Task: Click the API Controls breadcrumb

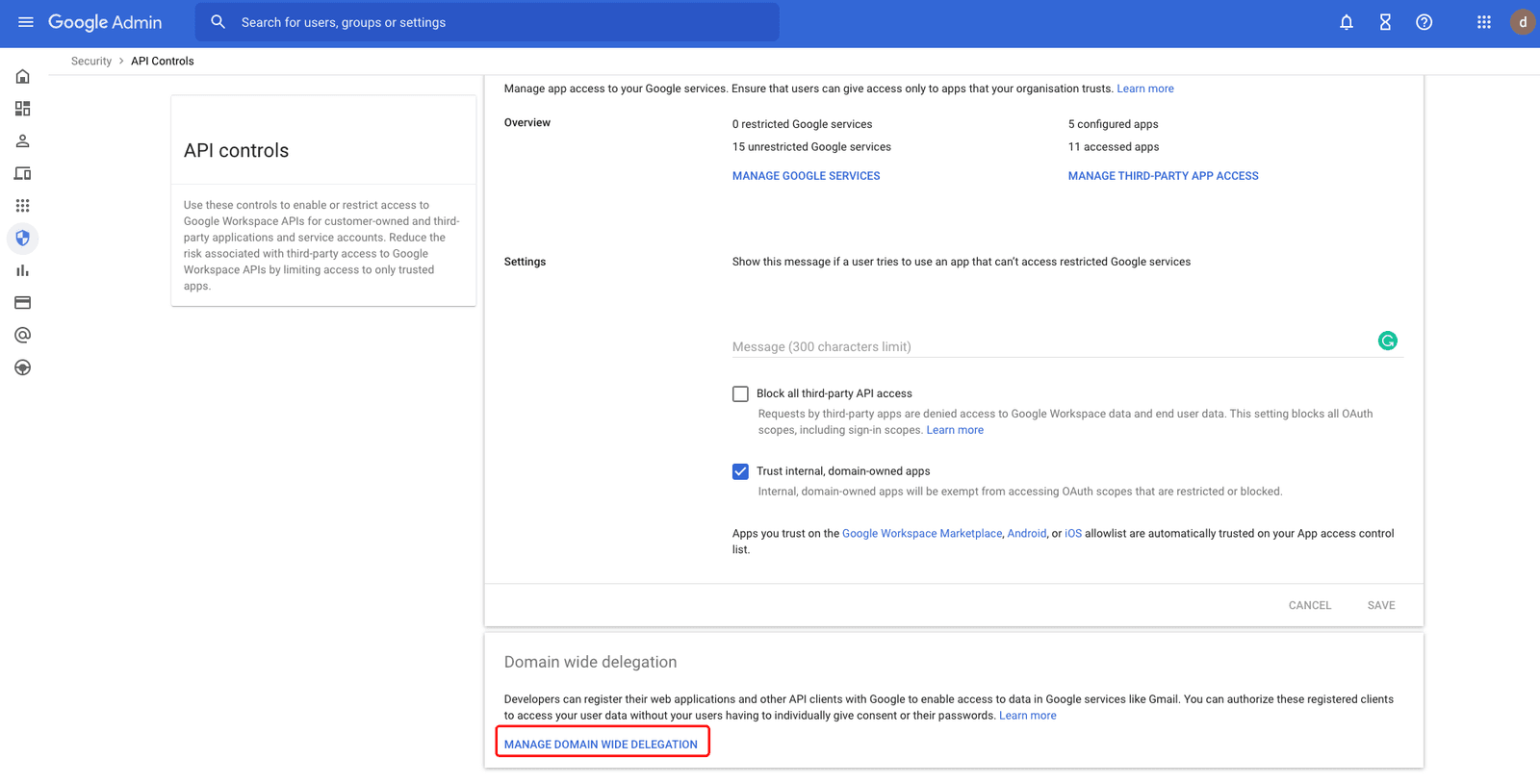Action: click(x=163, y=61)
